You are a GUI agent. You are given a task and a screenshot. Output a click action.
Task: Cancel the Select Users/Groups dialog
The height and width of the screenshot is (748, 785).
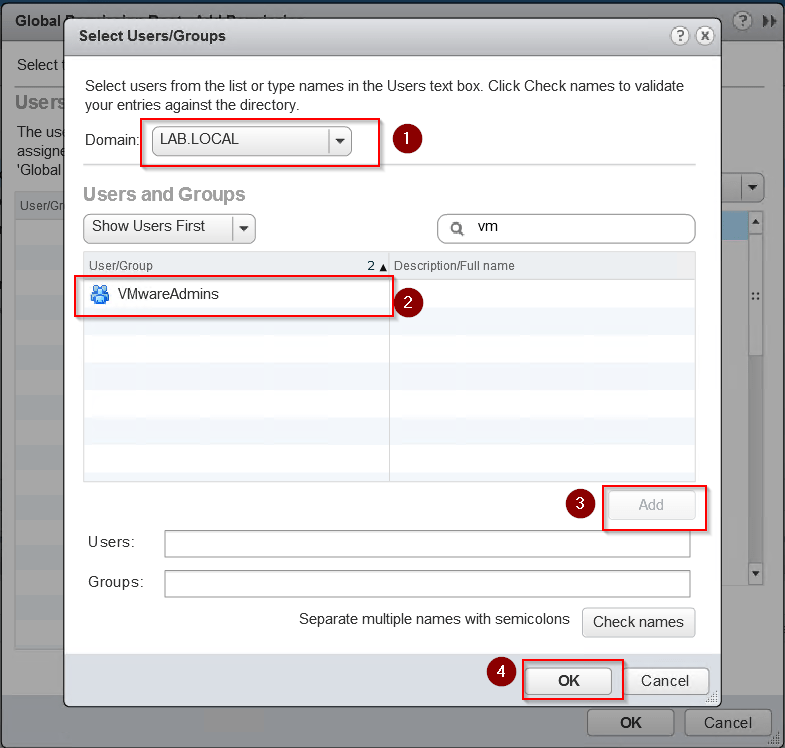point(665,680)
